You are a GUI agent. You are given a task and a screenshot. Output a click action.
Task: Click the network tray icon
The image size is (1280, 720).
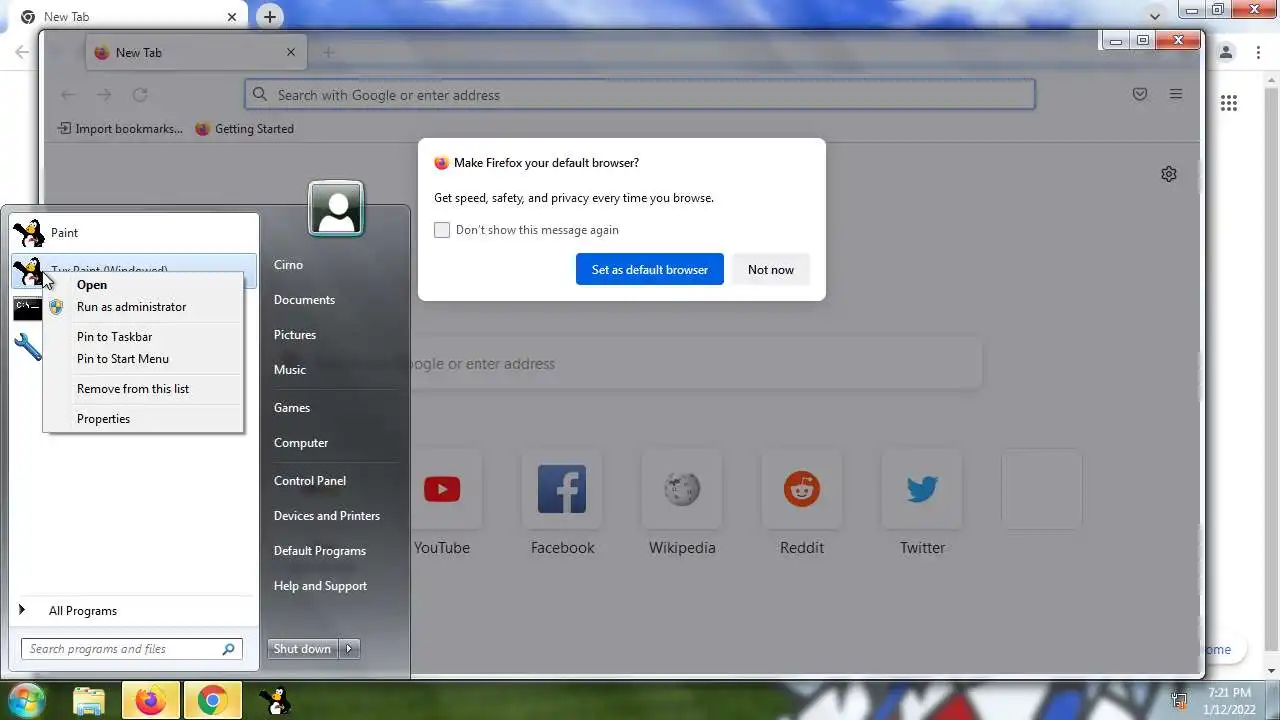coord(1180,701)
